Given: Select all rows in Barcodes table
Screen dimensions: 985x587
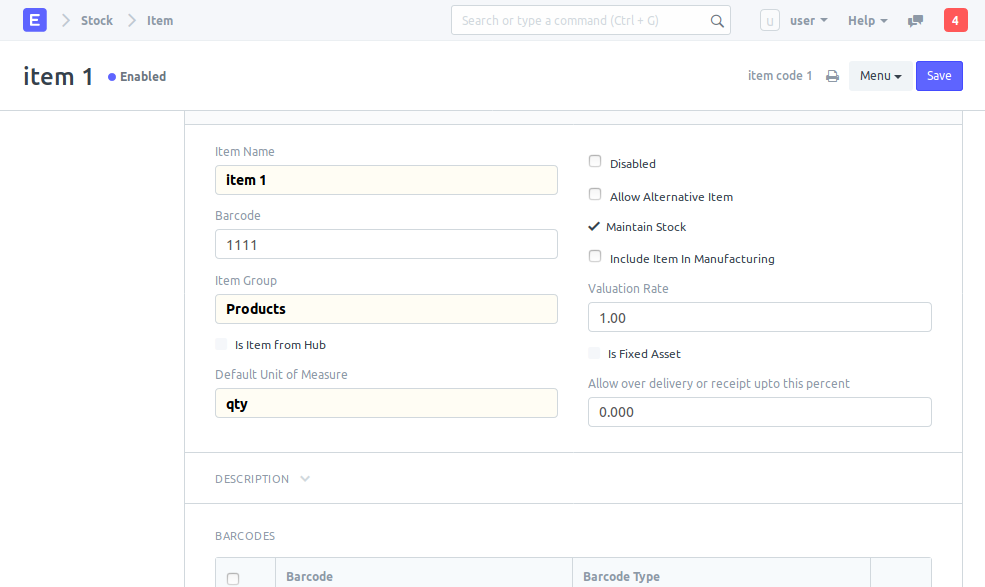Looking at the screenshot, I should pyautogui.click(x=233, y=578).
